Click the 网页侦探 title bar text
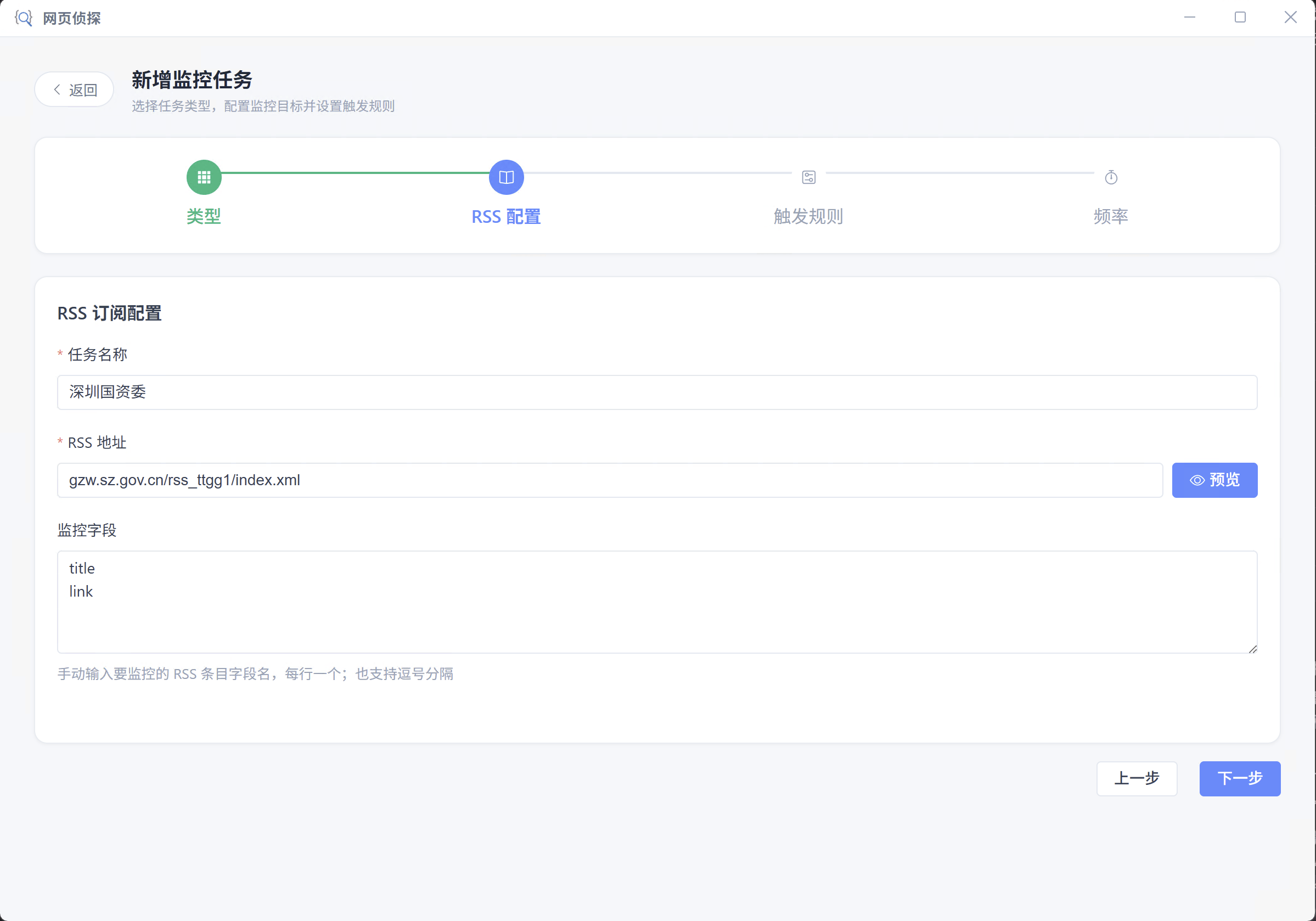Screen dimensions: 1316x921 point(72,18)
